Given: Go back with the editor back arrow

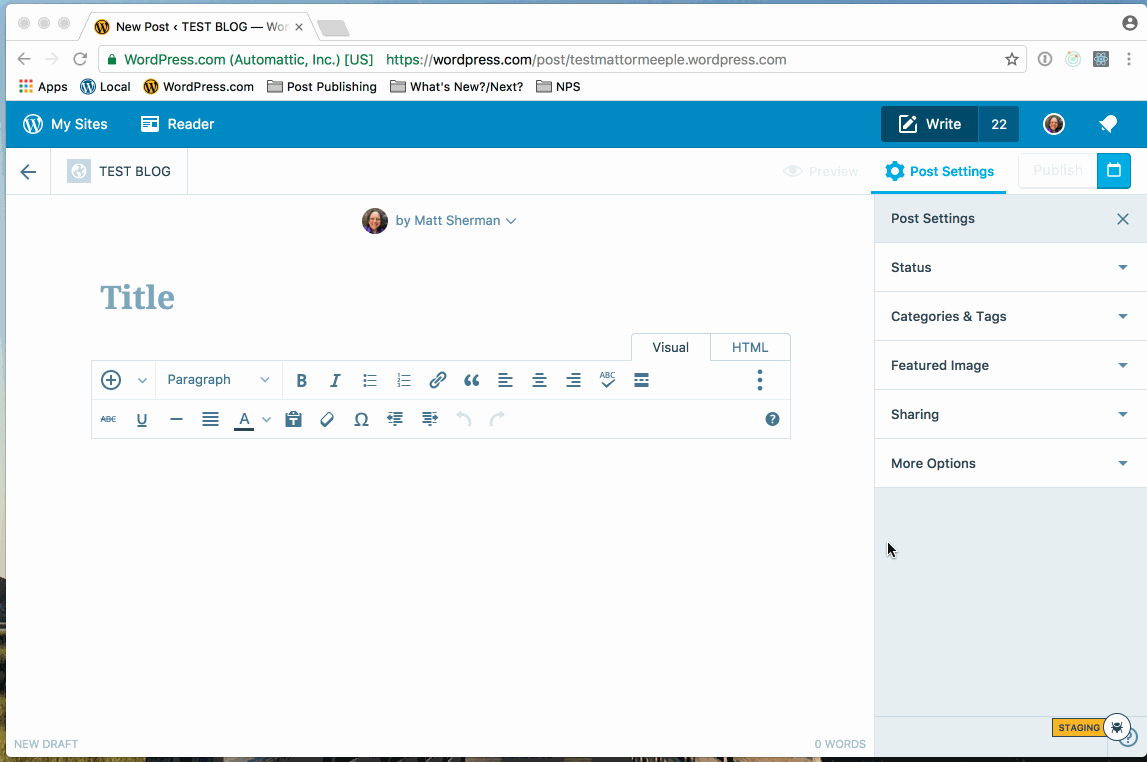Looking at the screenshot, I should pos(29,172).
